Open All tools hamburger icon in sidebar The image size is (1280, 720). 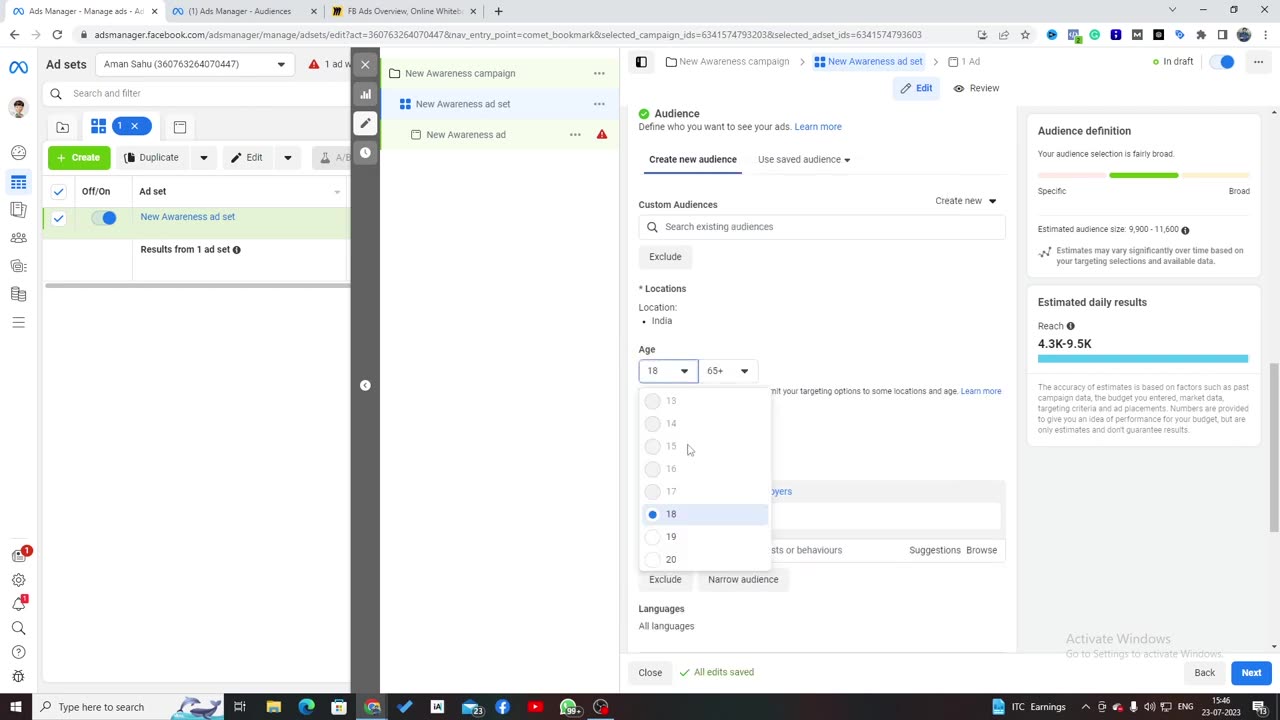18,322
